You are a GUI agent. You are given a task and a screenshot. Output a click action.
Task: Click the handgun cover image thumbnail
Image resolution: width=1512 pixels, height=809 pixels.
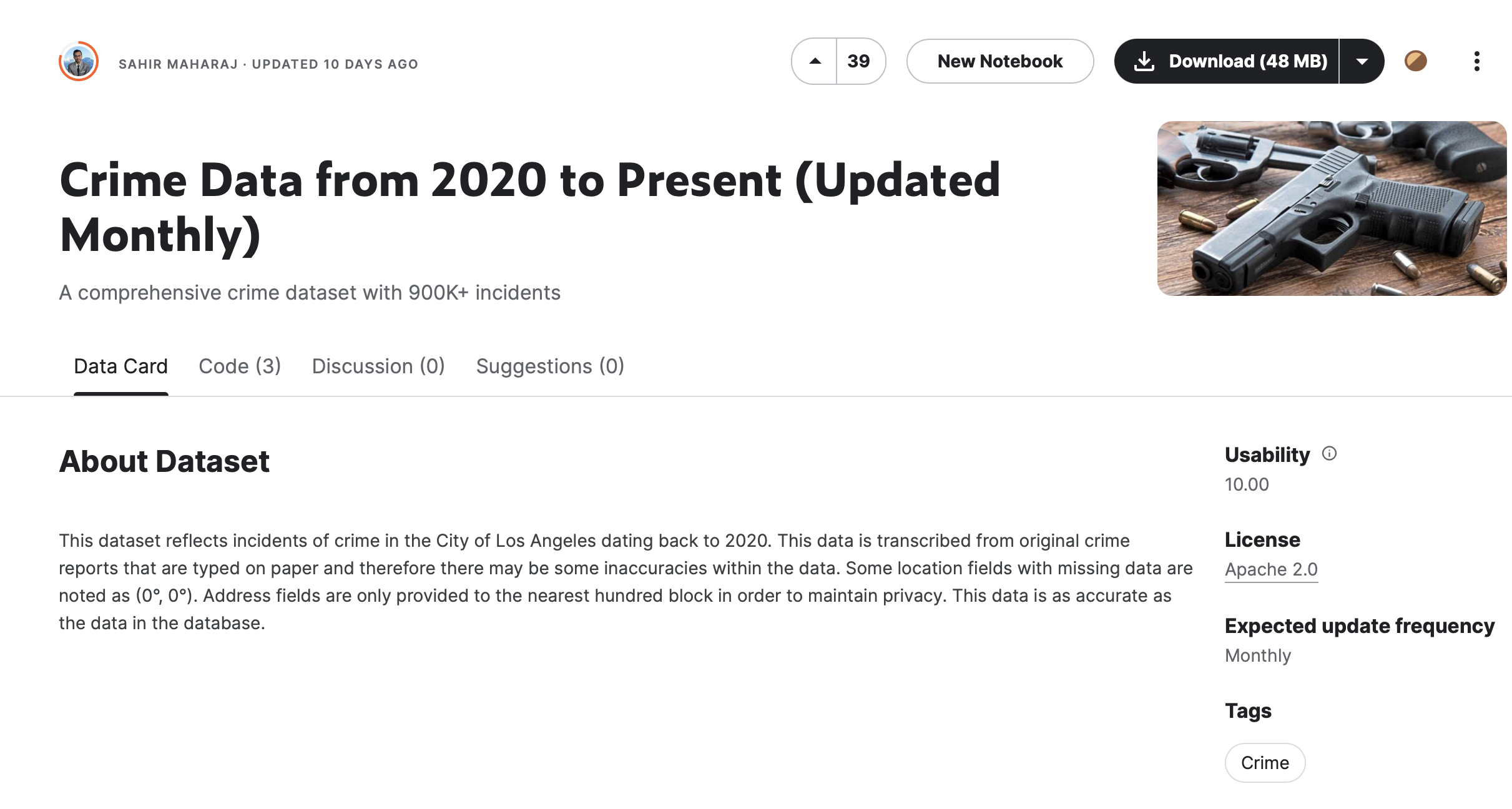[x=1332, y=208]
